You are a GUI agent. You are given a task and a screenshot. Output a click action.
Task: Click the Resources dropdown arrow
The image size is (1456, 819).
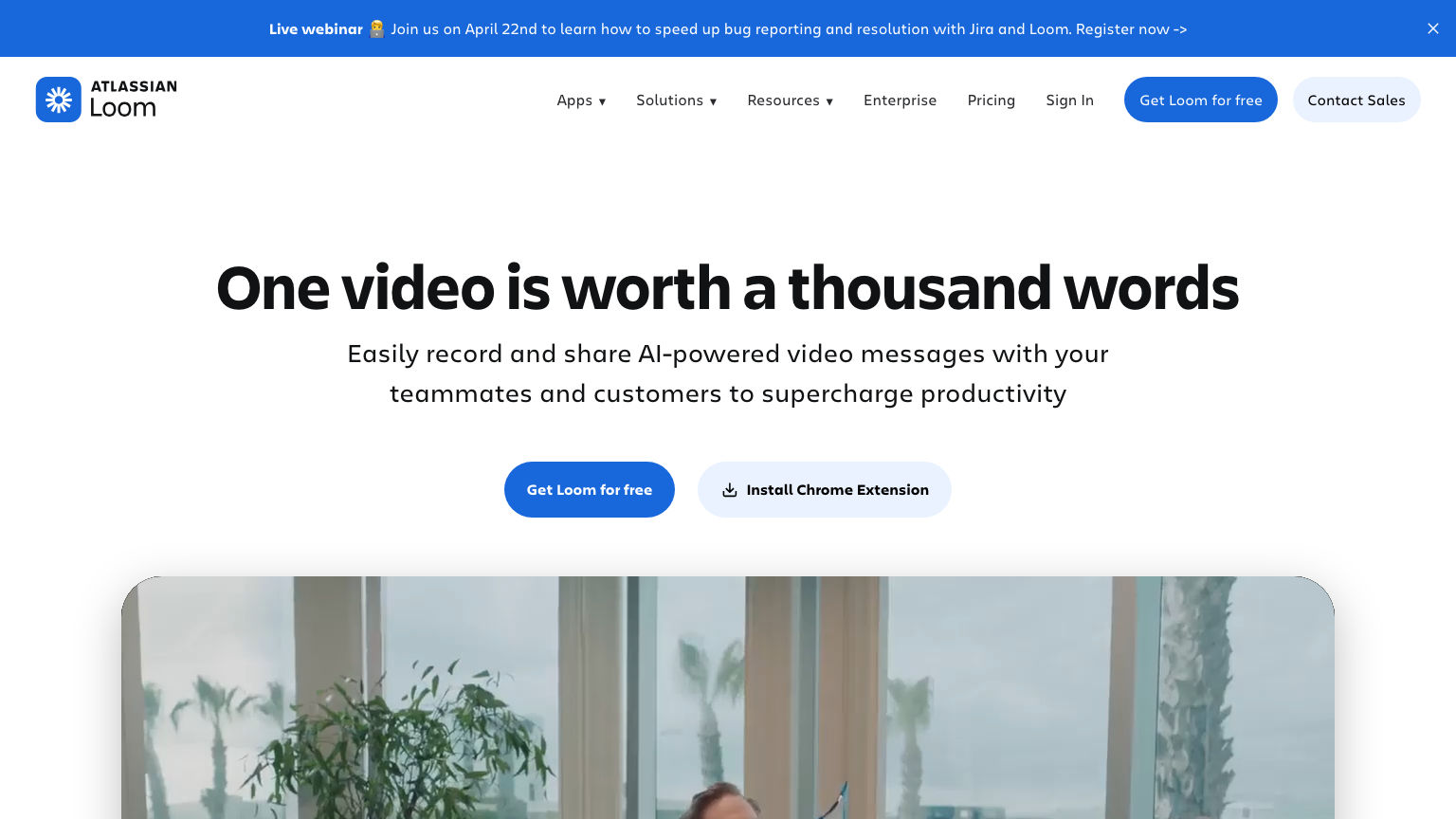(x=829, y=101)
